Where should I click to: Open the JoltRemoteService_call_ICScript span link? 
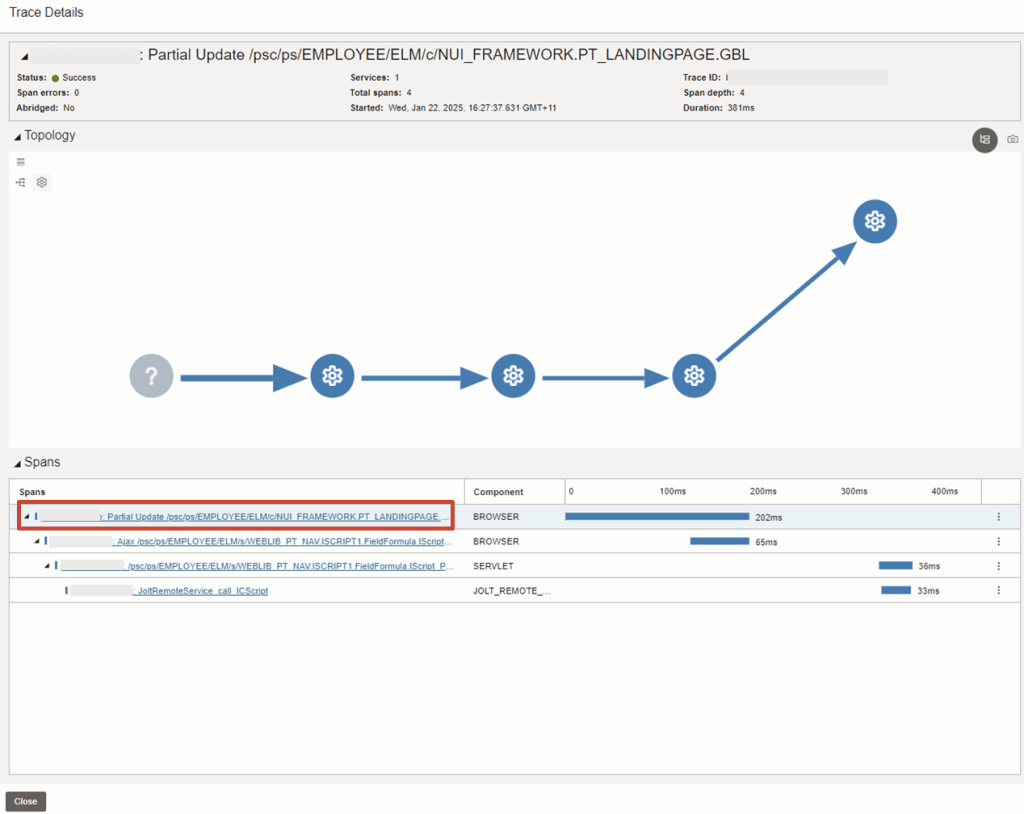201,591
